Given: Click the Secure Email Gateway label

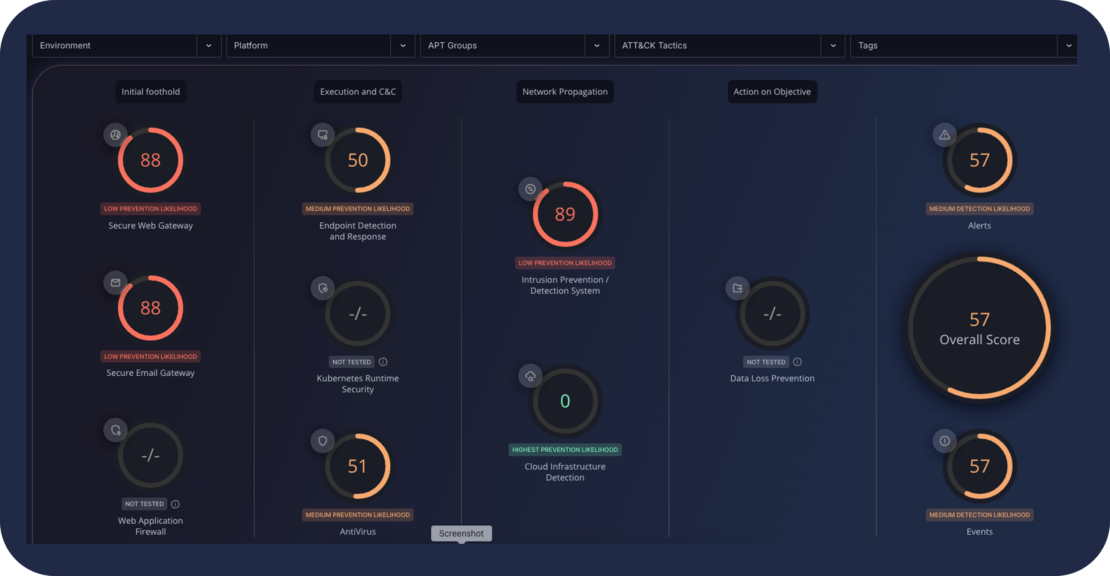Looking at the screenshot, I should [151, 373].
